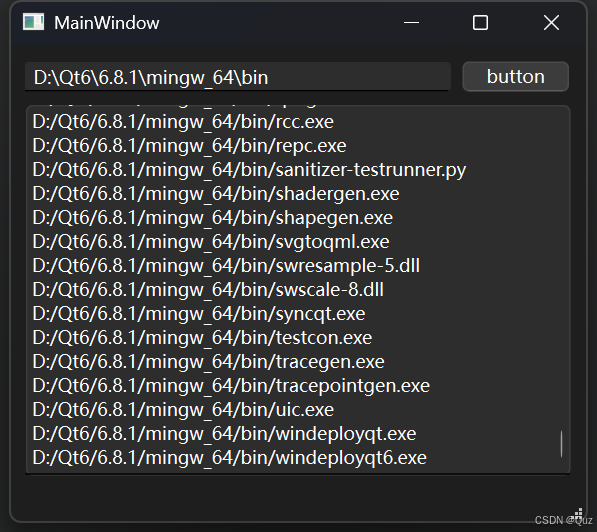Image resolution: width=597 pixels, height=532 pixels.
Task: Select the rcc.exe path line
Action: 183,122
